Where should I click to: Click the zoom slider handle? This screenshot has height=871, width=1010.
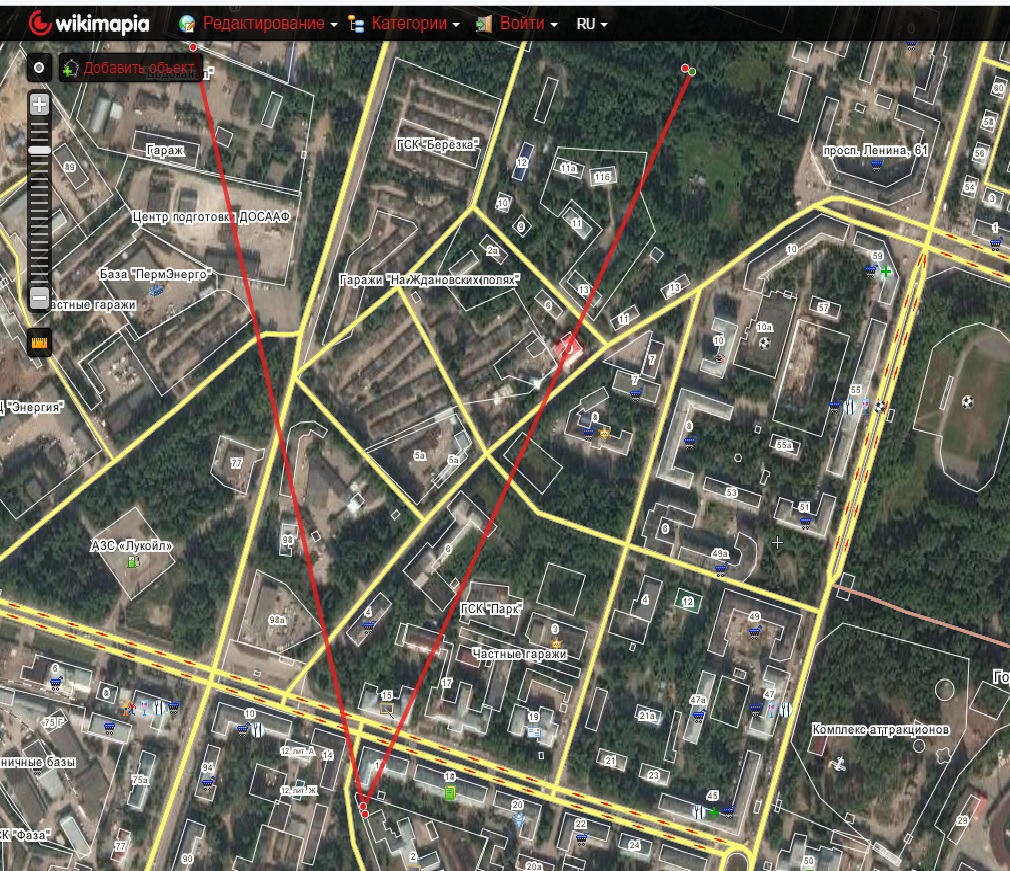[x=39, y=150]
